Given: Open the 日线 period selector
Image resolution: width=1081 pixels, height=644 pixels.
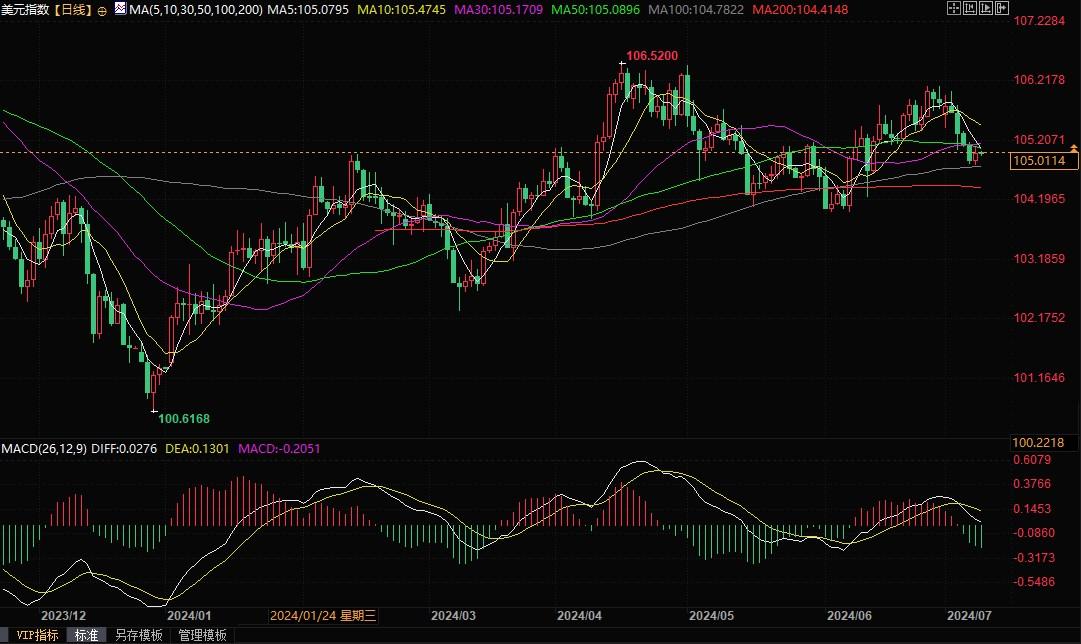Looking at the screenshot, I should coord(72,10).
